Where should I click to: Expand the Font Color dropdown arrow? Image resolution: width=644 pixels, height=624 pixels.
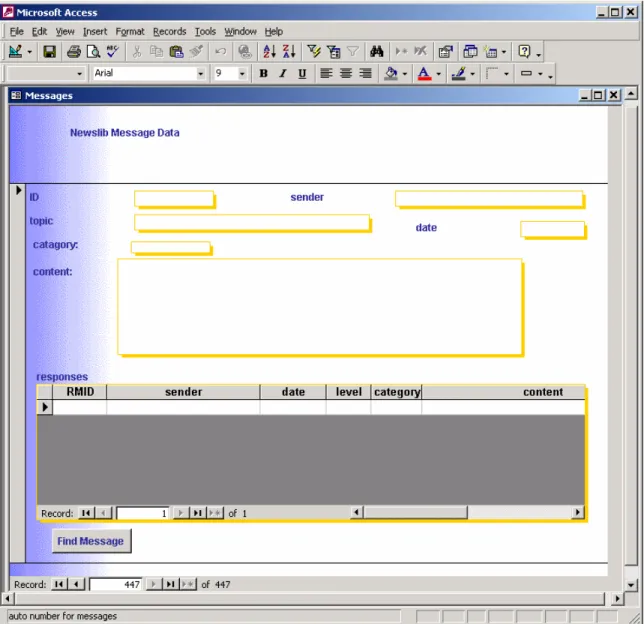439,74
